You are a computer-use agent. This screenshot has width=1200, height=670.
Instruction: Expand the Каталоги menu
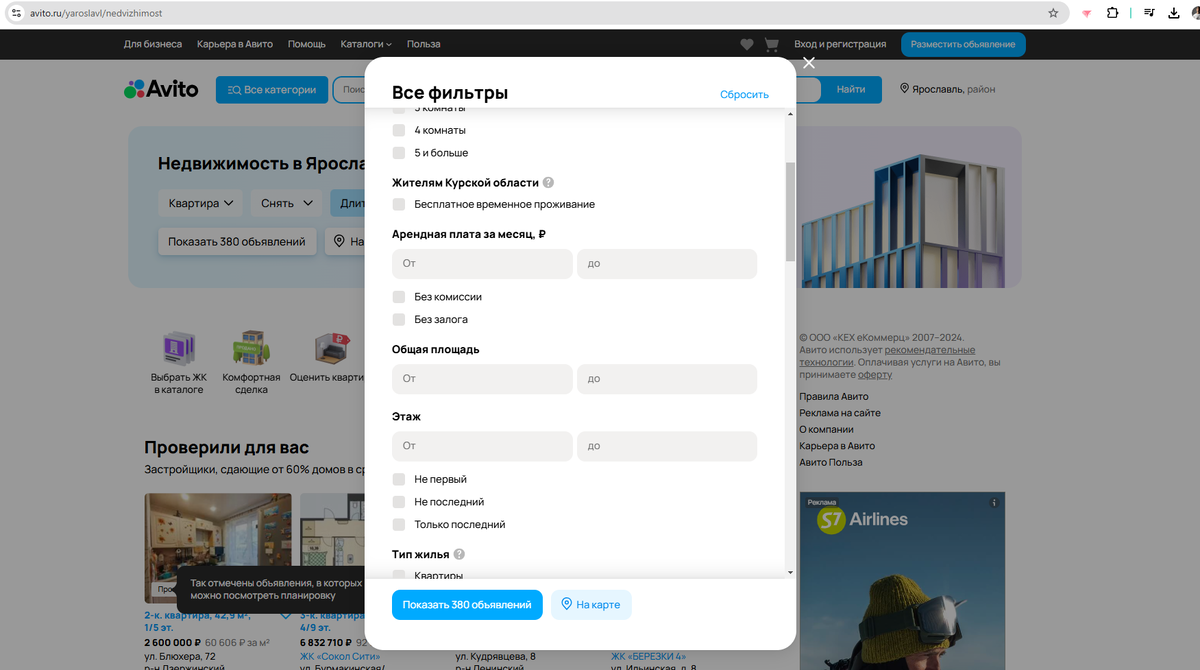point(366,44)
